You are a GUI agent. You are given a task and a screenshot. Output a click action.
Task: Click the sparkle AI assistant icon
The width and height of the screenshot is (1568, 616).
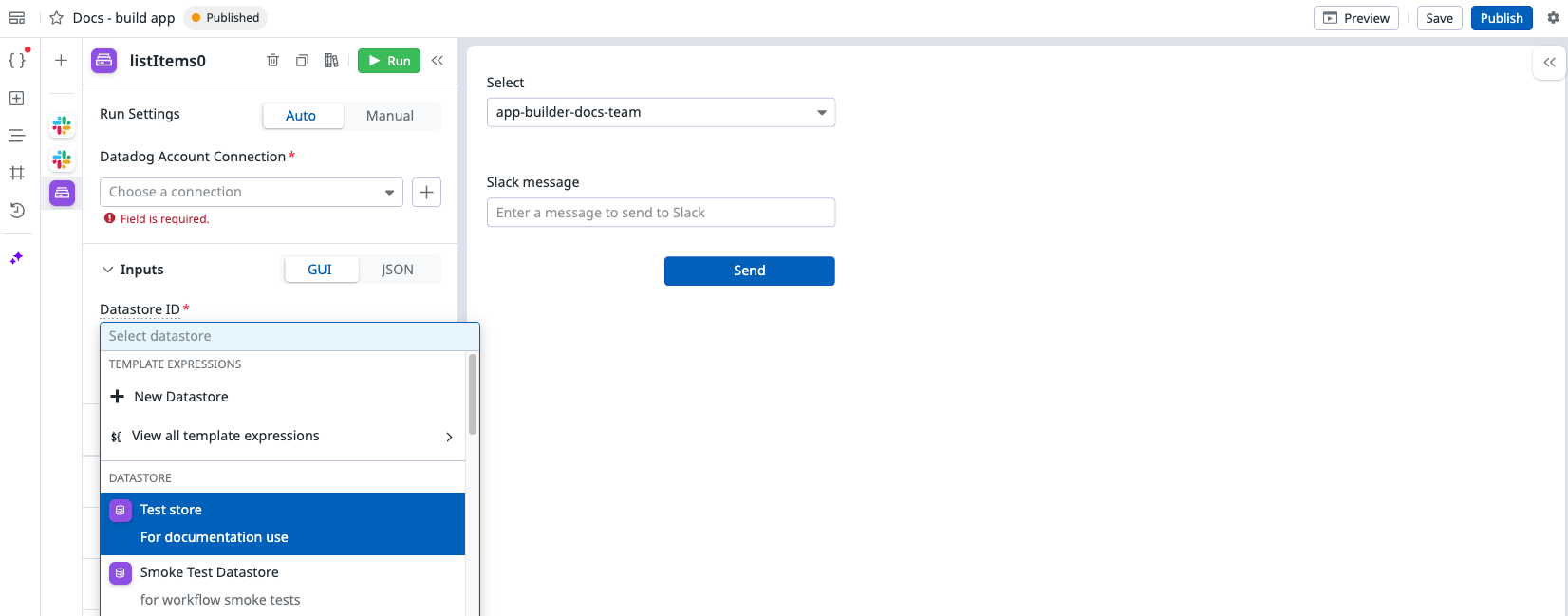click(x=17, y=258)
